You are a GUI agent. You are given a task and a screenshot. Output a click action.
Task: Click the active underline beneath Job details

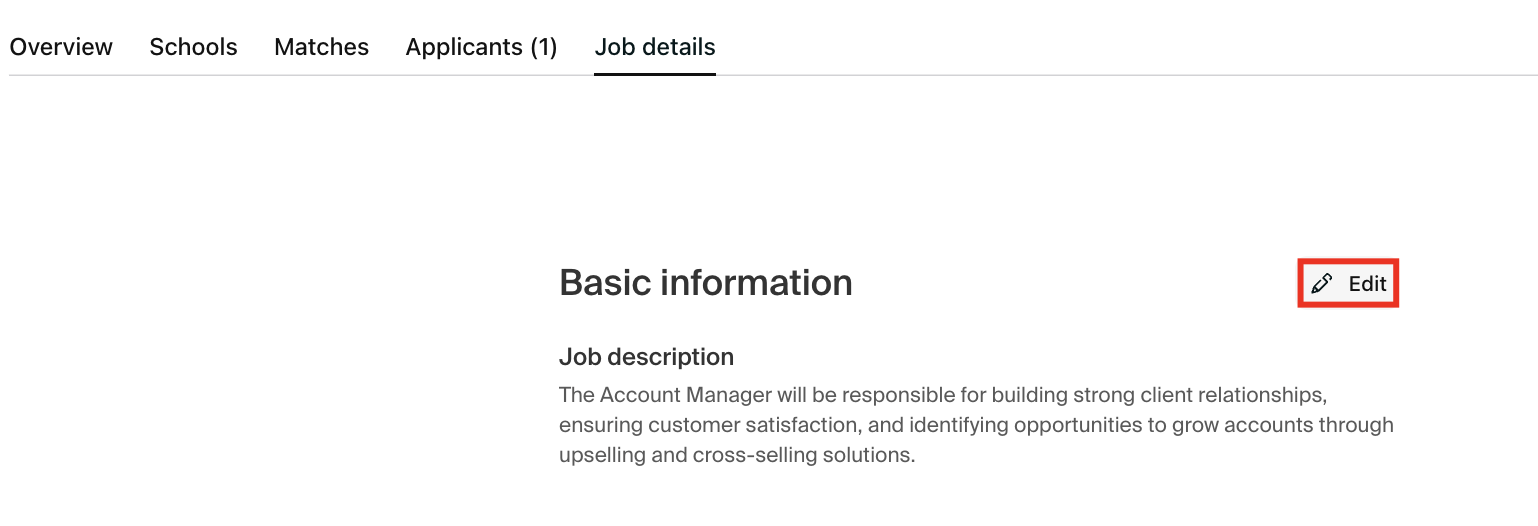pos(655,74)
